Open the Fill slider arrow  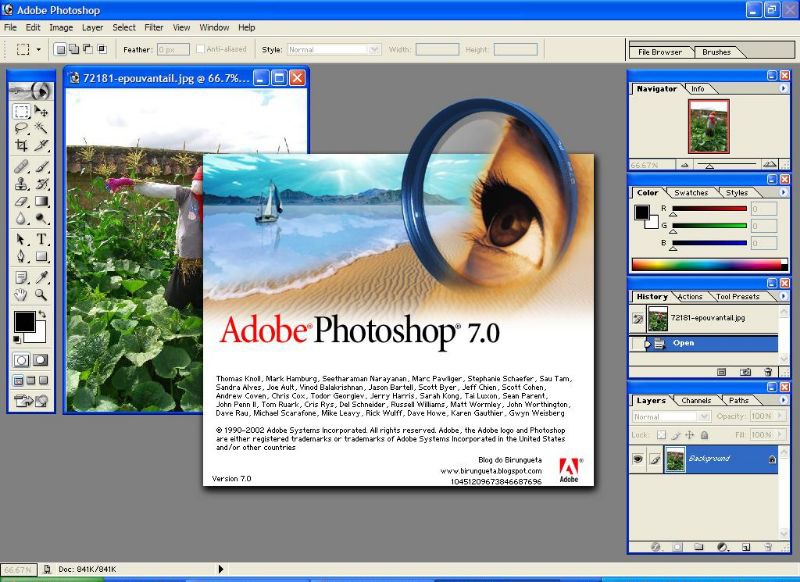coord(779,435)
